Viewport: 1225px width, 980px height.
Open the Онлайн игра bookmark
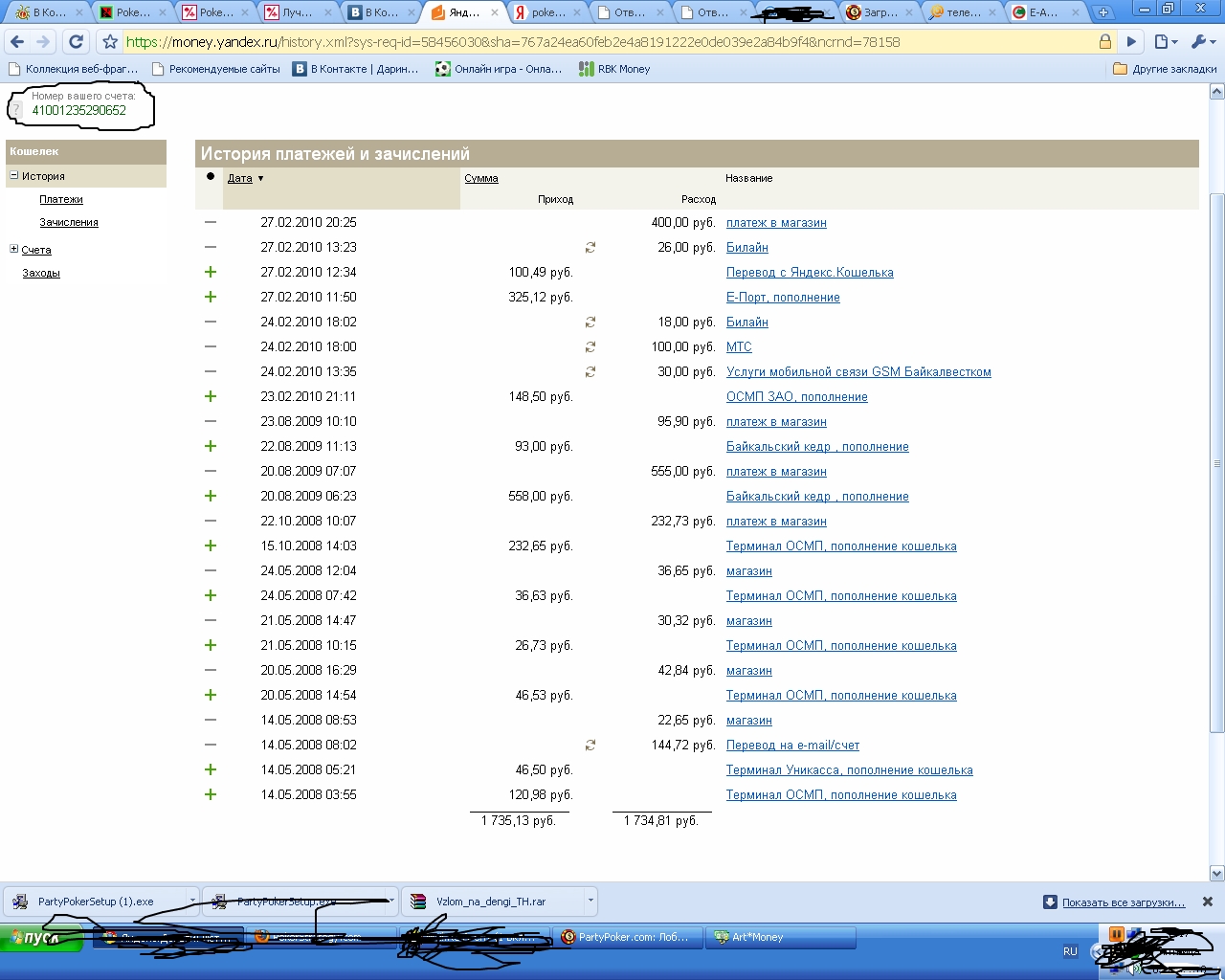click(499, 69)
